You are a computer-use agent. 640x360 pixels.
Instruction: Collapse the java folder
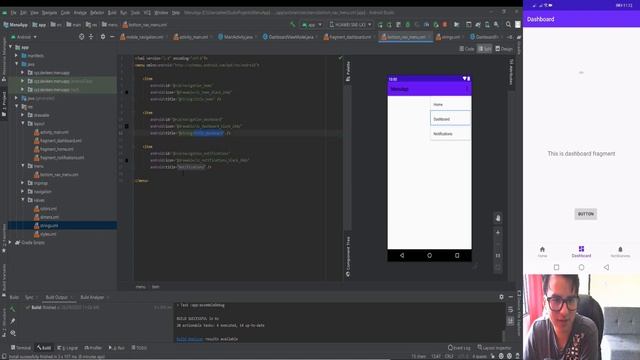coord(17,64)
